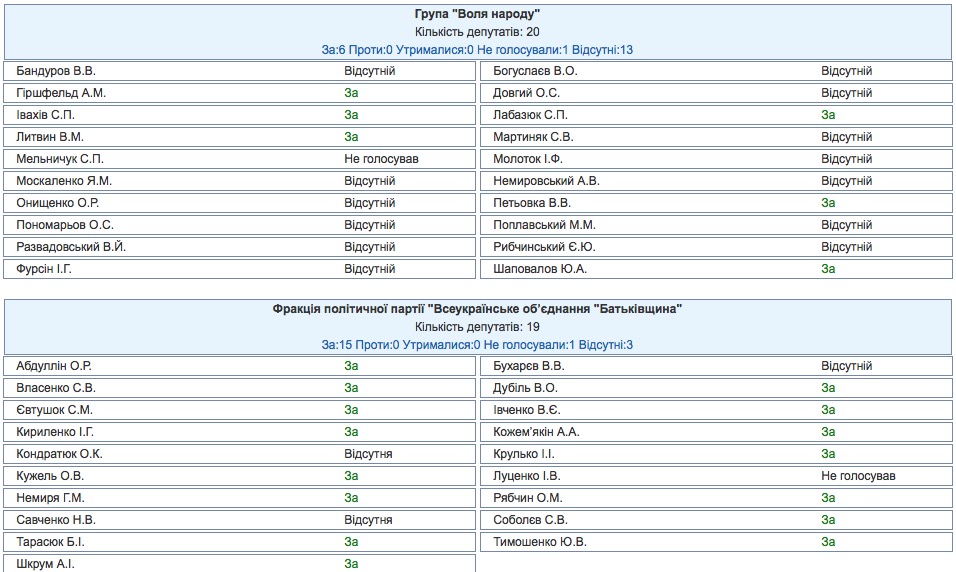The image size is (956, 572).
Task: Select deputy name Гіршфельд А.М.
Action: click(x=61, y=93)
